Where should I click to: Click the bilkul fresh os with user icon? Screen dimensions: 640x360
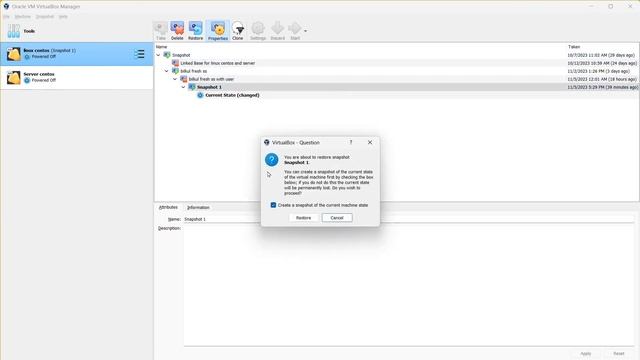[184, 79]
